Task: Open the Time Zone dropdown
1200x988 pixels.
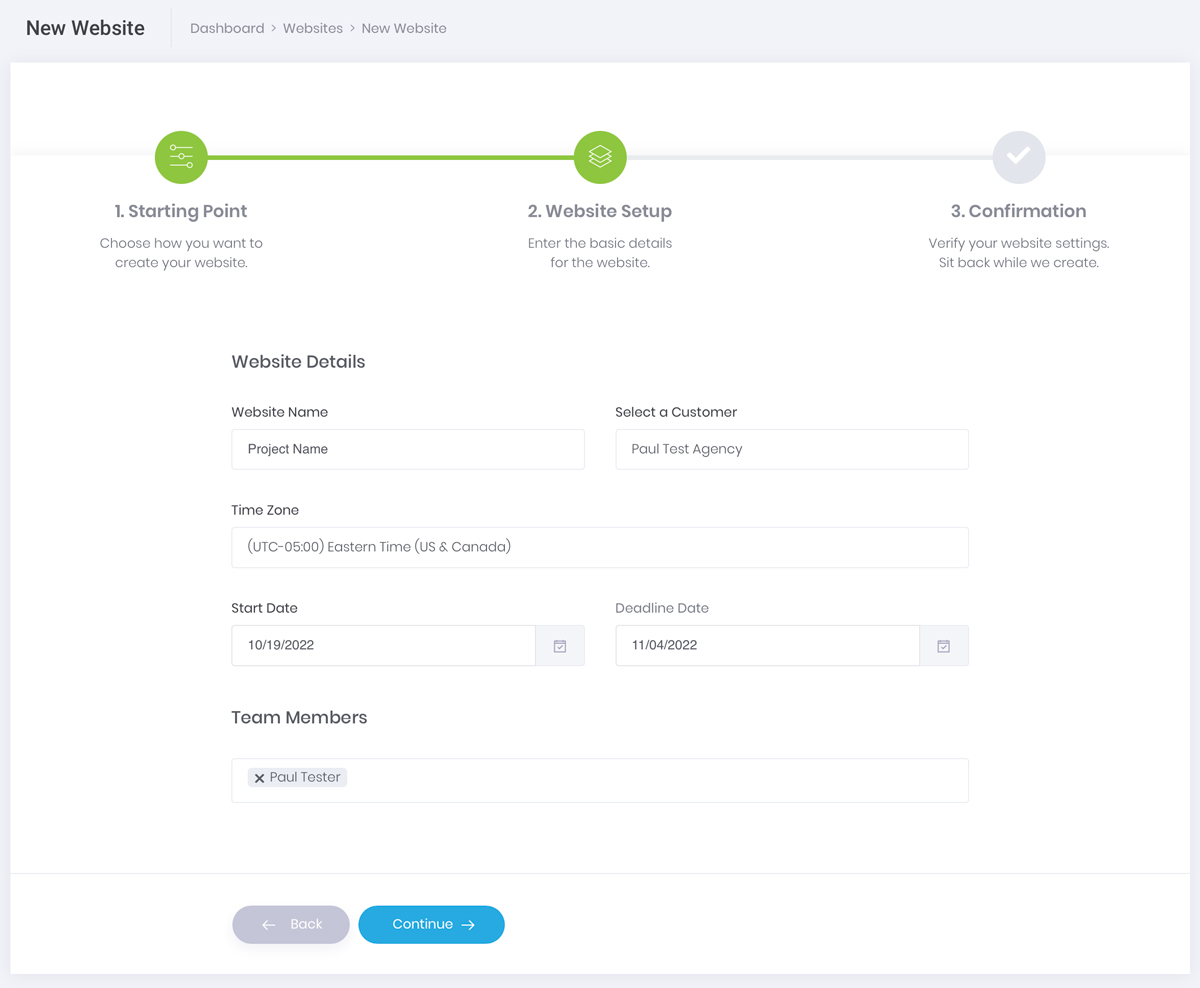Action: tap(600, 547)
